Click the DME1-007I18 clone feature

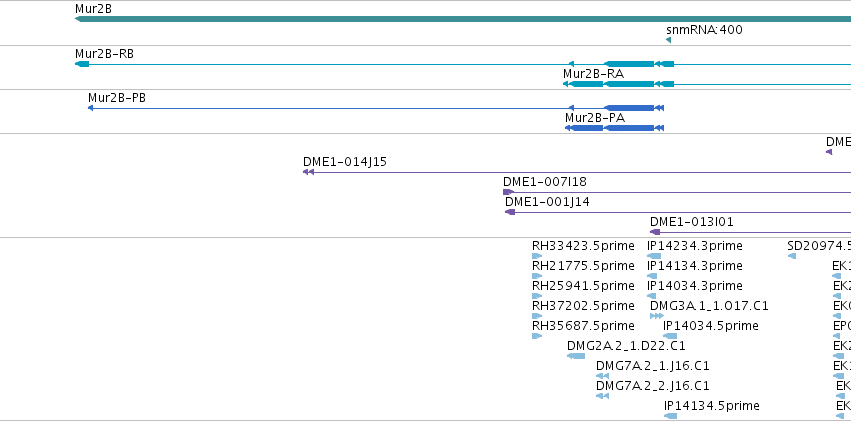point(677,192)
